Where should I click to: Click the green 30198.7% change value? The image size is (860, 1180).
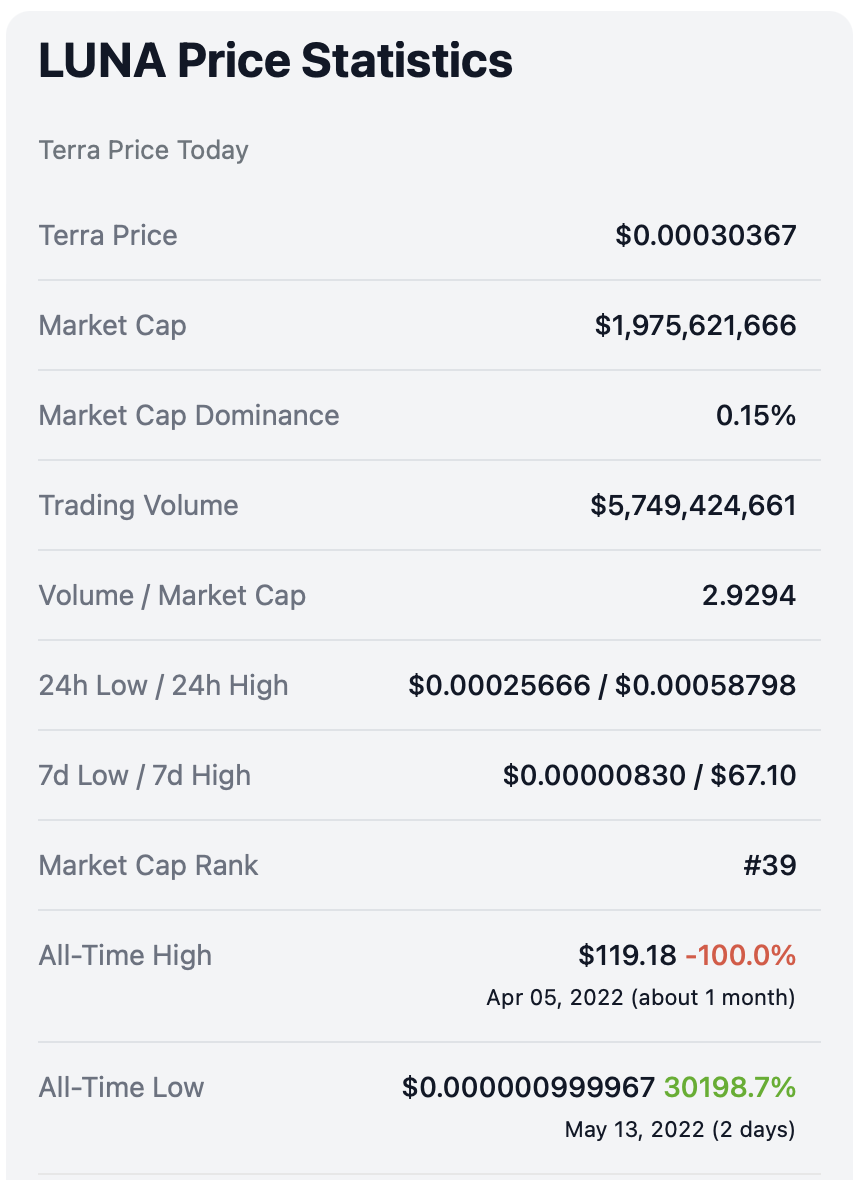click(731, 1088)
